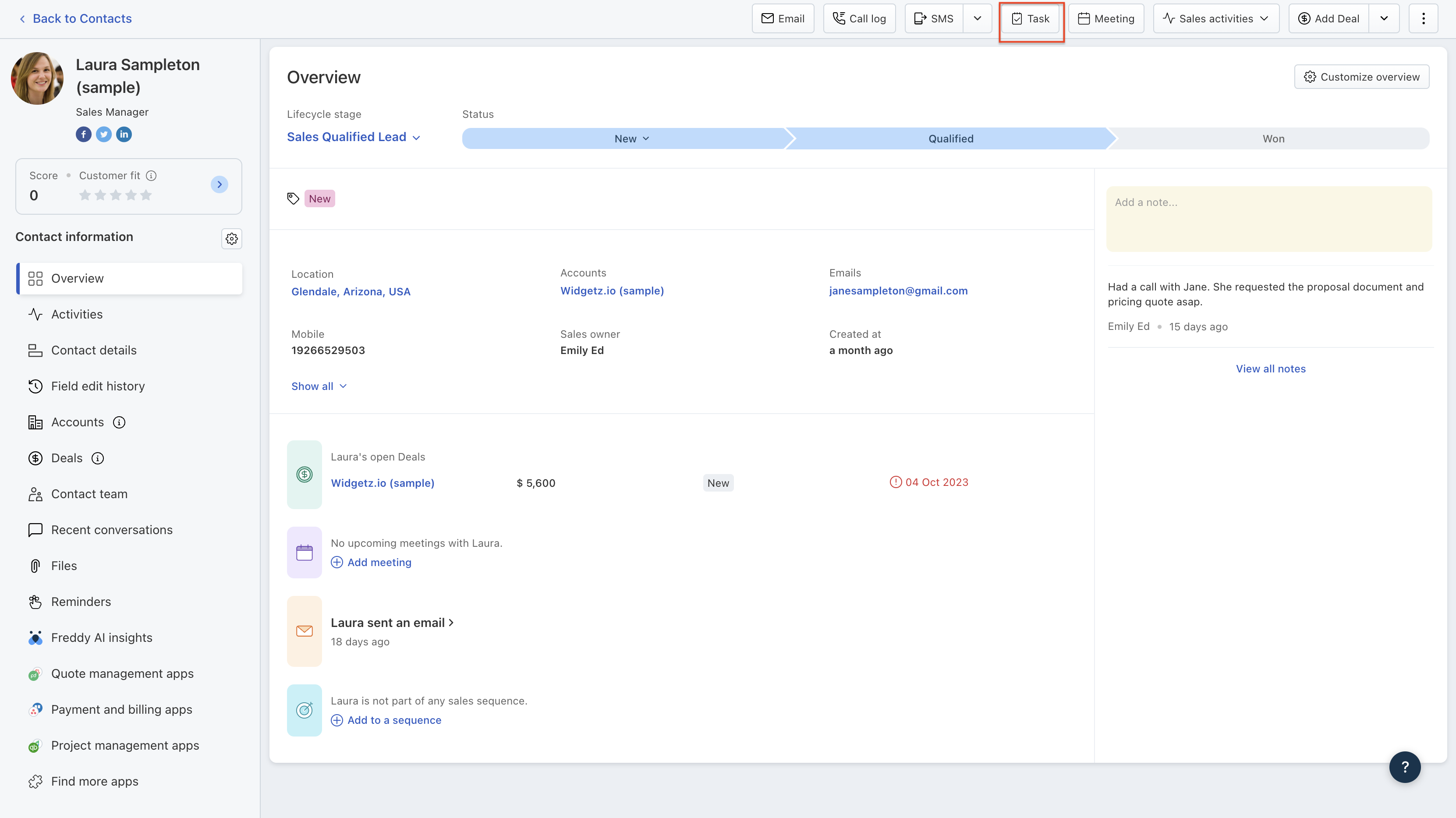Open contact information settings gear

[231, 238]
